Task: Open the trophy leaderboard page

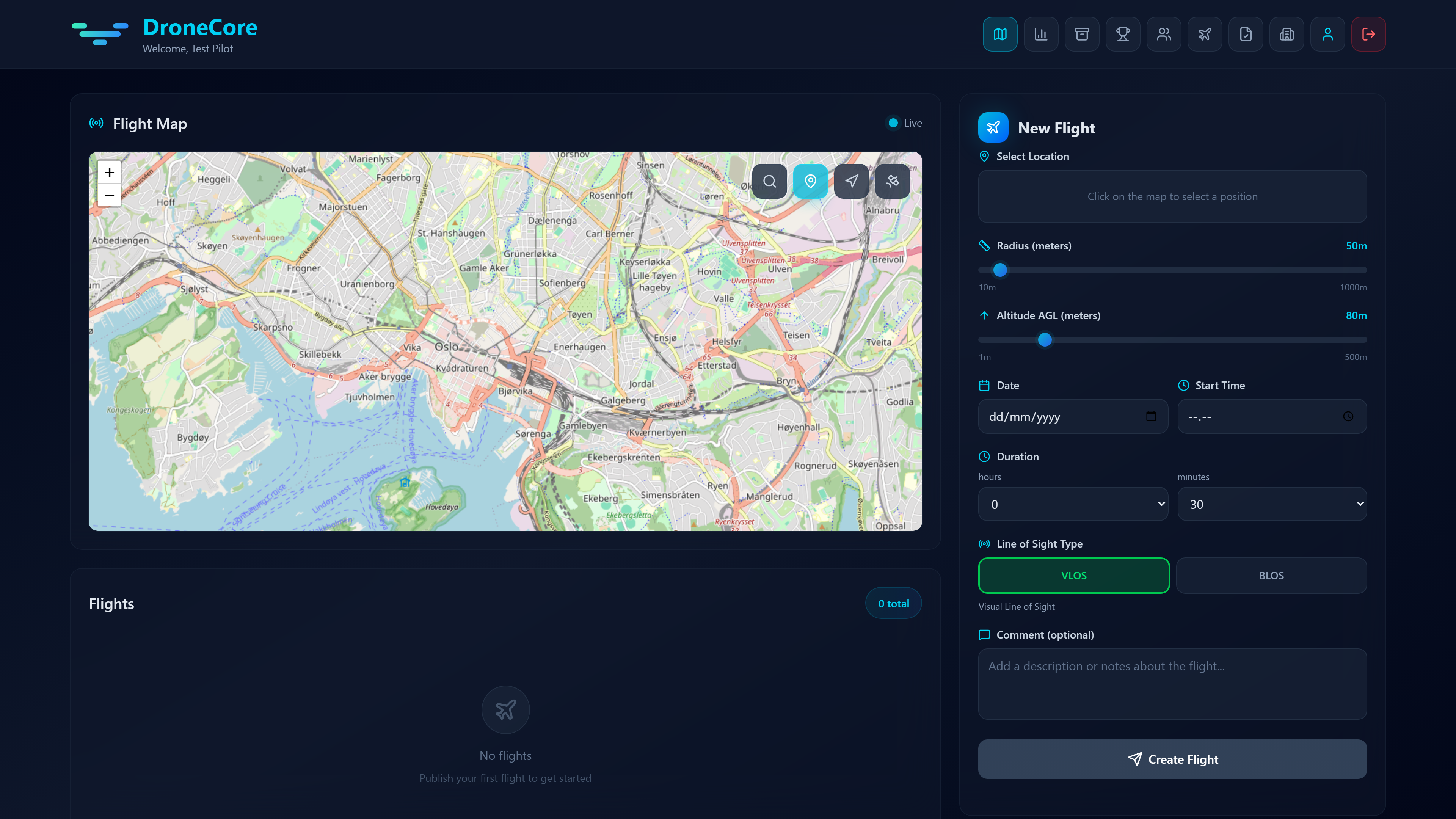Action: [x=1122, y=34]
